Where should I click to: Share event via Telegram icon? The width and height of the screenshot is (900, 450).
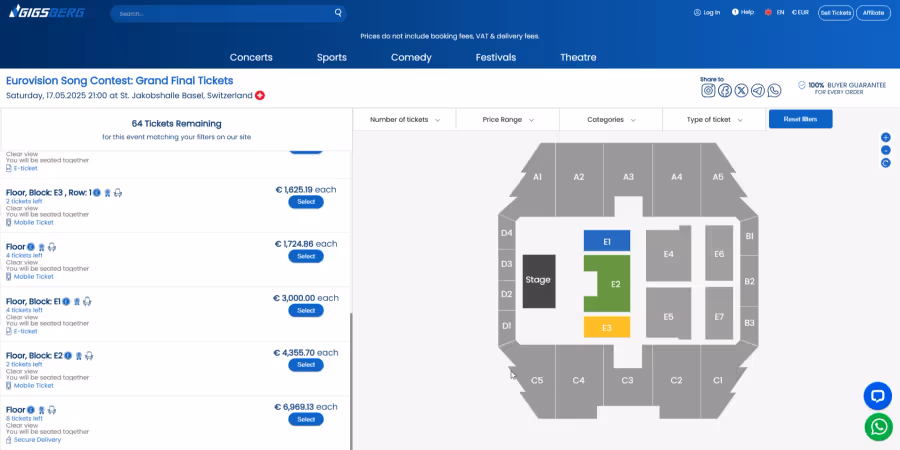coord(758,91)
